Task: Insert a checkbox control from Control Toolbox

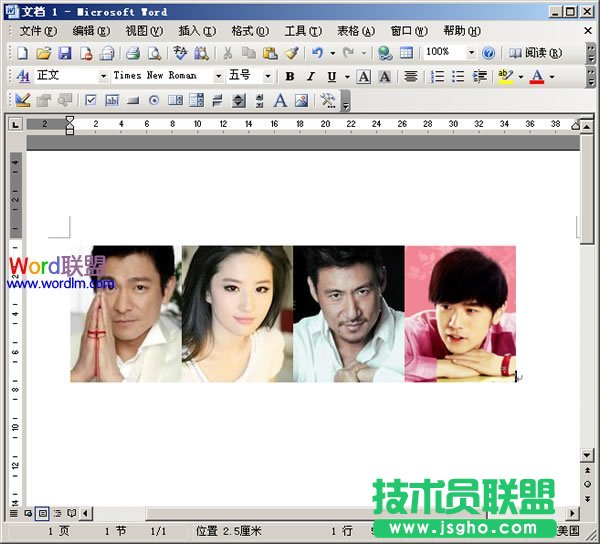Action: click(91, 100)
